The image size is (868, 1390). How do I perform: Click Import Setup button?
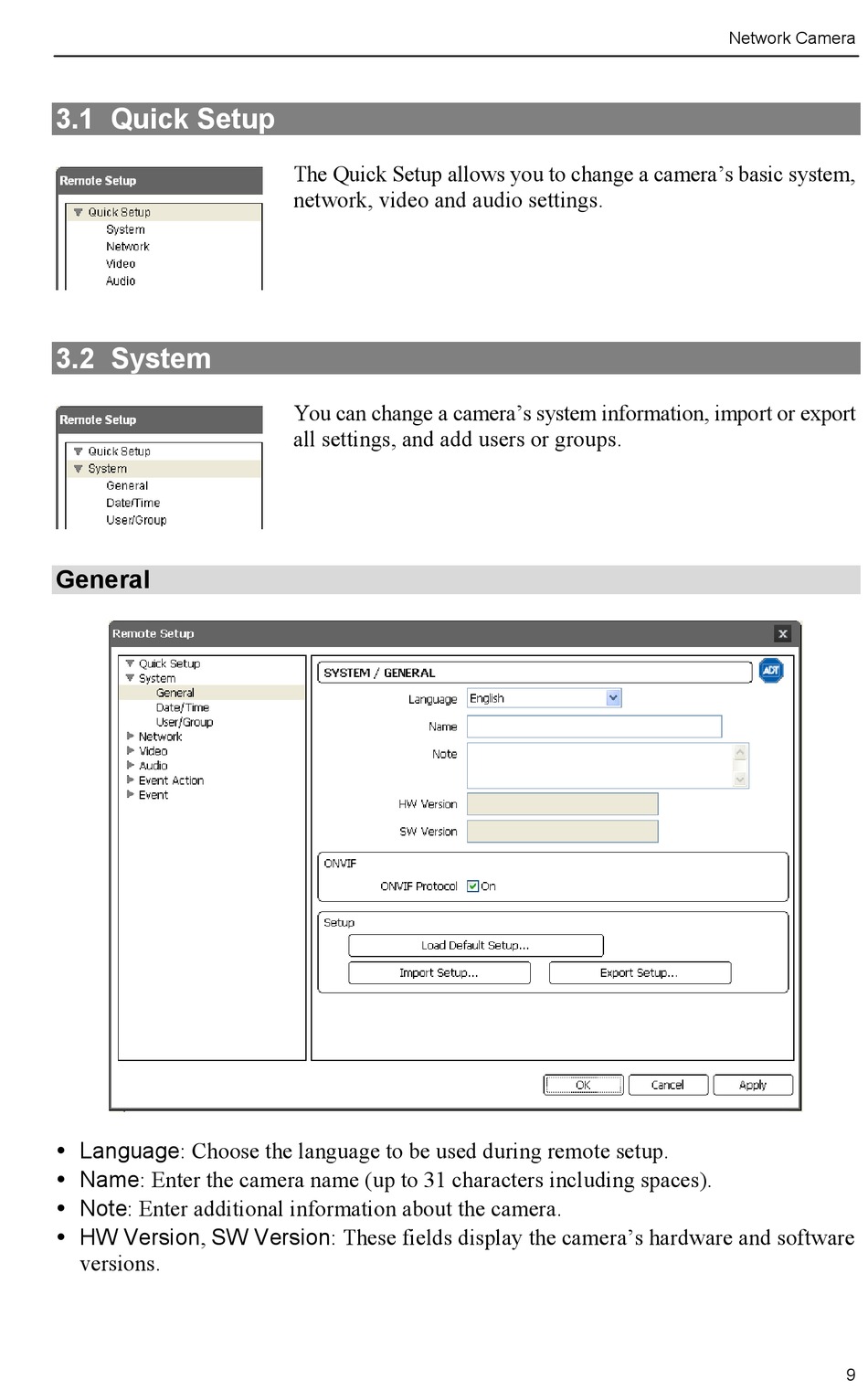tap(439, 972)
